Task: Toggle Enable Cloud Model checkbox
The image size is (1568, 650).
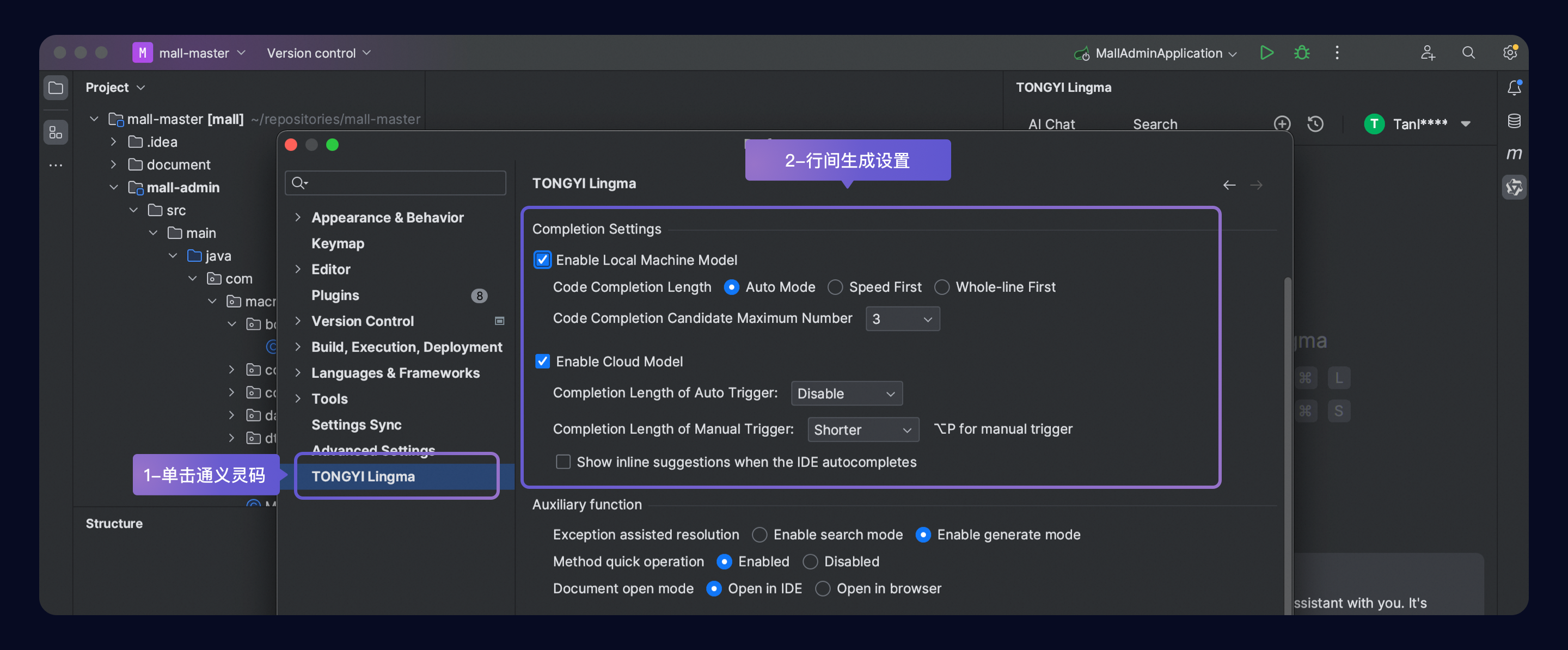Action: pyautogui.click(x=542, y=361)
